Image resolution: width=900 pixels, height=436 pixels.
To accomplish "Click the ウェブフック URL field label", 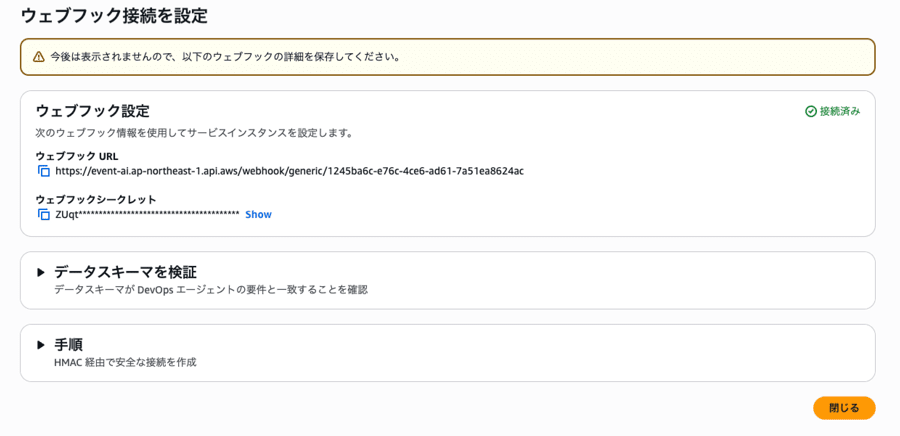I will [x=76, y=156].
